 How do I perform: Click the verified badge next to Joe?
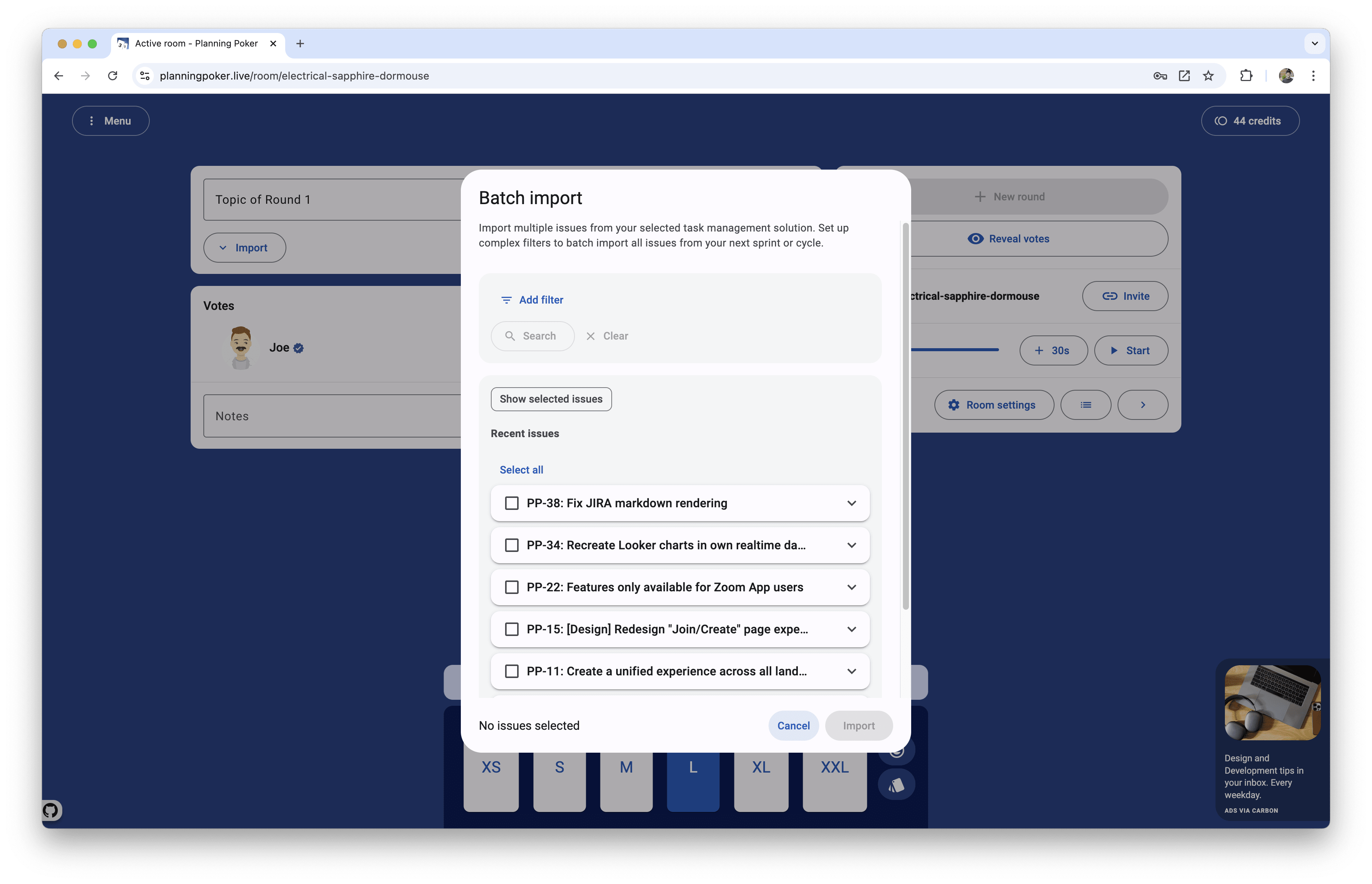pyautogui.click(x=298, y=348)
